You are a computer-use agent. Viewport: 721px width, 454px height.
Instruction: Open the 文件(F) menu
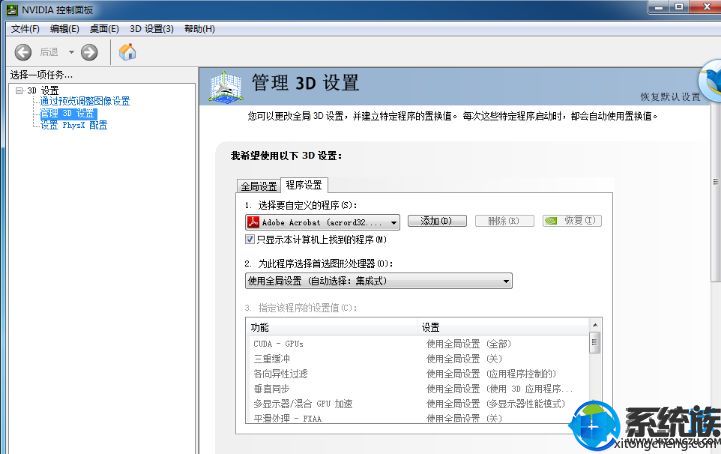click(x=25, y=29)
